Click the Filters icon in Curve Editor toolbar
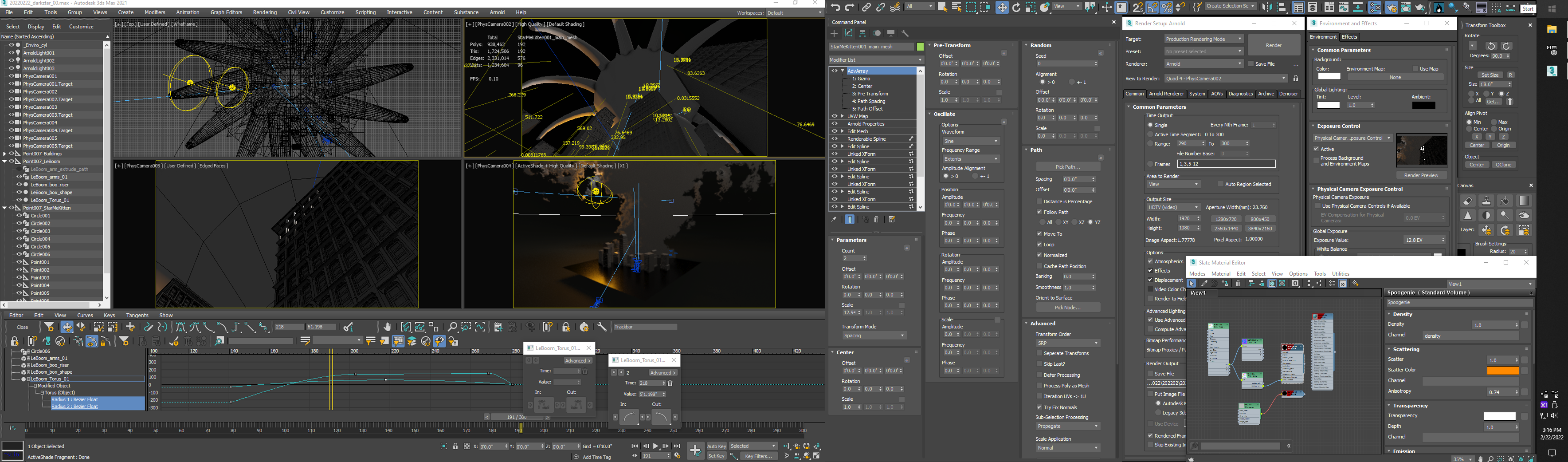Screen dimensions: 1568x462 tap(49, 327)
